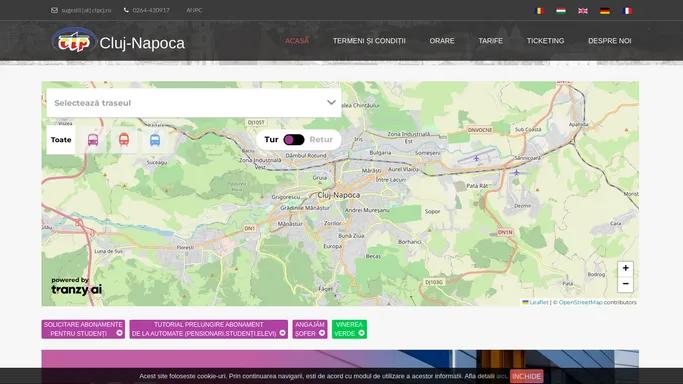The image size is (683, 384).
Task: Click the phone icon in top bar
Action: [x=126, y=10]
